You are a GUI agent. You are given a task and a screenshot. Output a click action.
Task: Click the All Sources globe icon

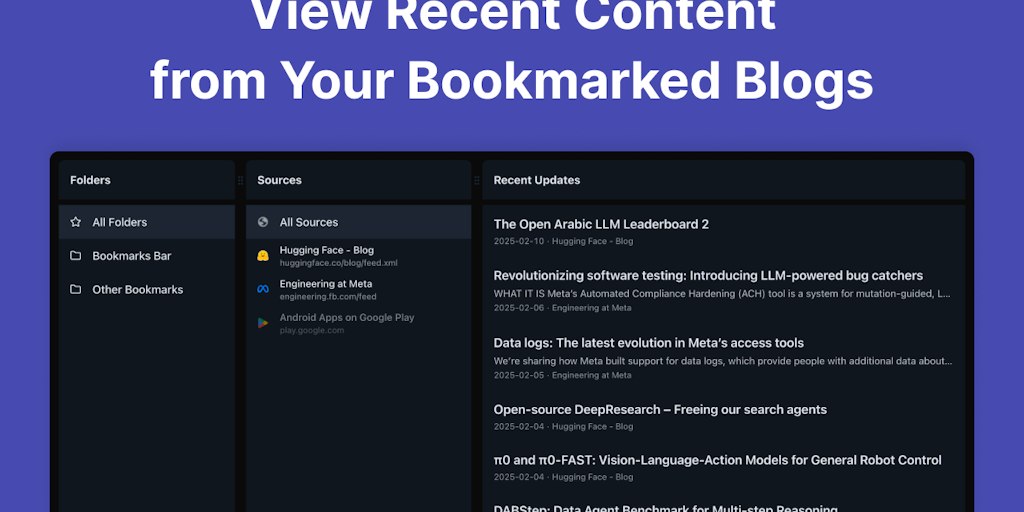(263, 222)
